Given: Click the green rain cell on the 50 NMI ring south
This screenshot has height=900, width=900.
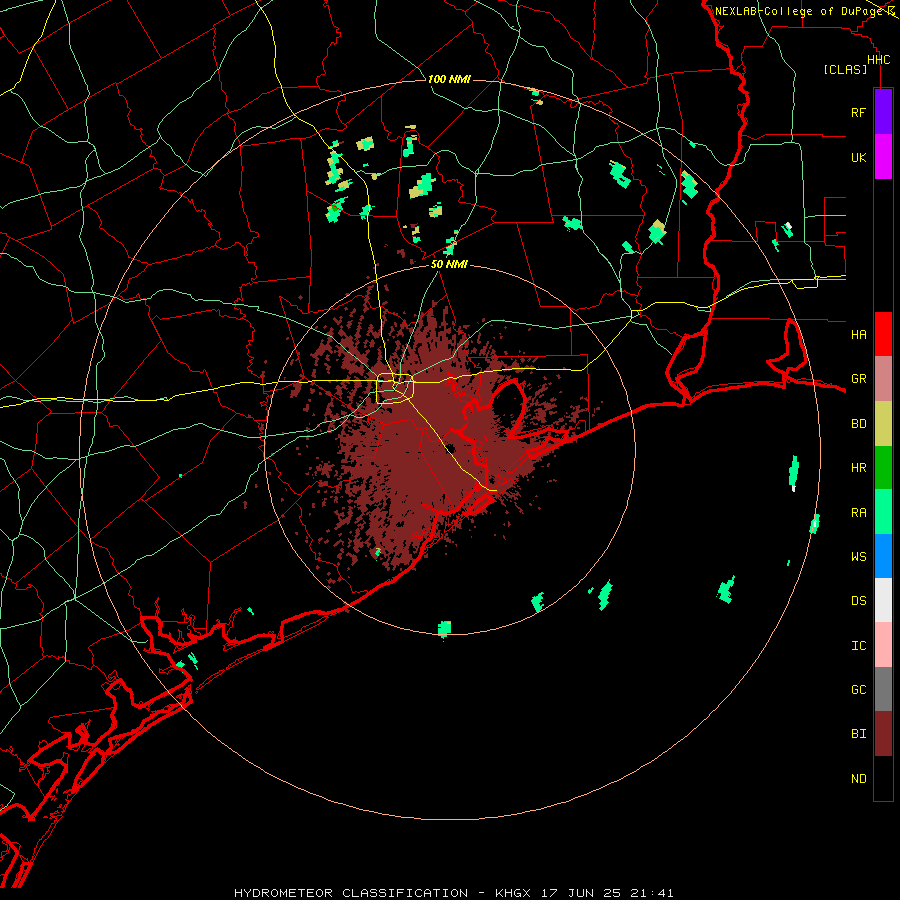Looking at the screenshot, I should pos(444,629).
